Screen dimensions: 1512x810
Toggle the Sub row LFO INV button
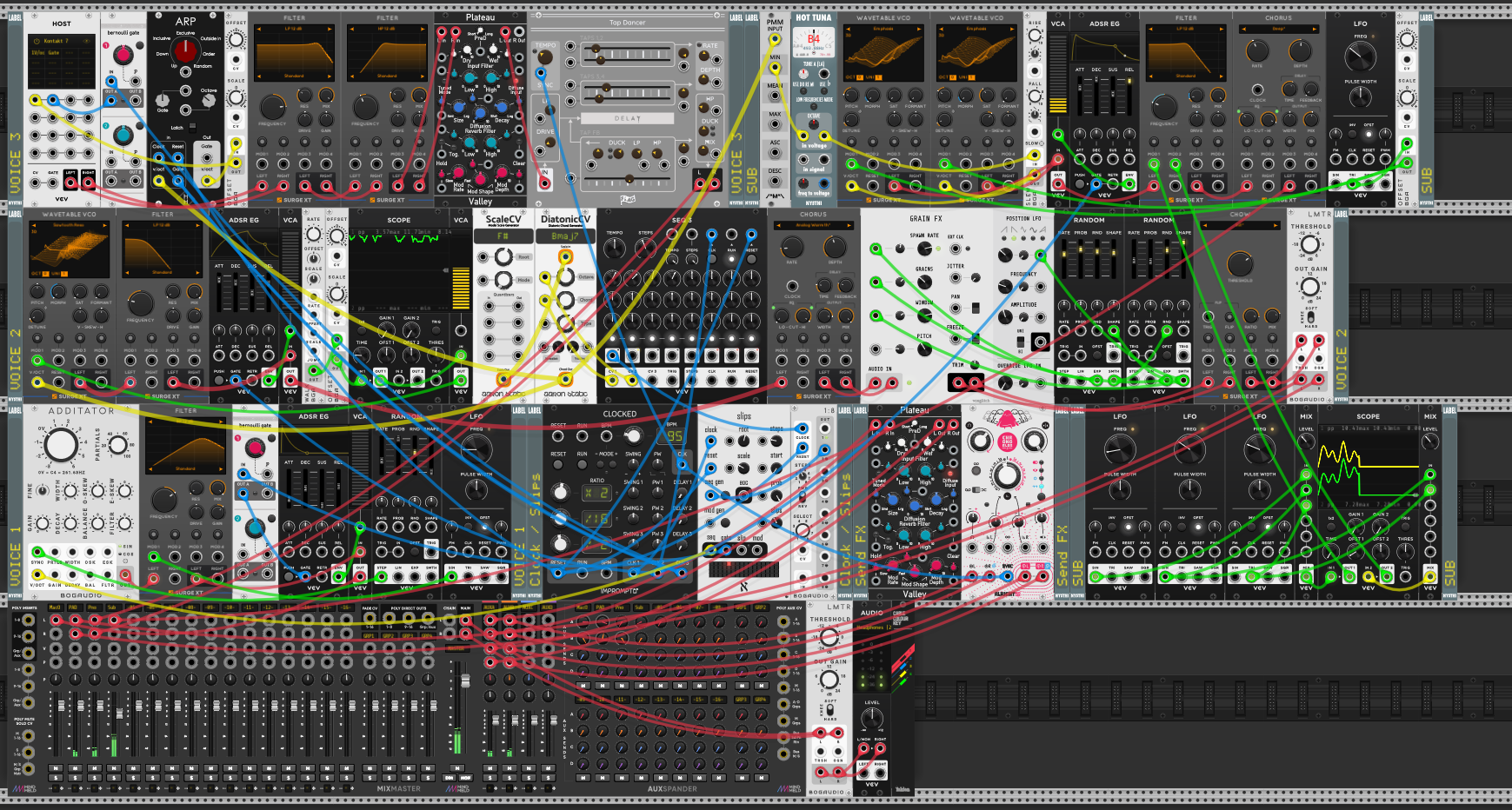[x=1352, y=135]
